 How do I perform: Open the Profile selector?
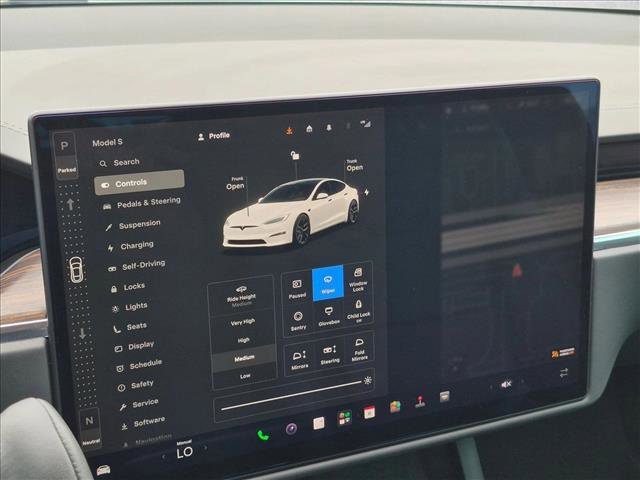pos(214,136)
